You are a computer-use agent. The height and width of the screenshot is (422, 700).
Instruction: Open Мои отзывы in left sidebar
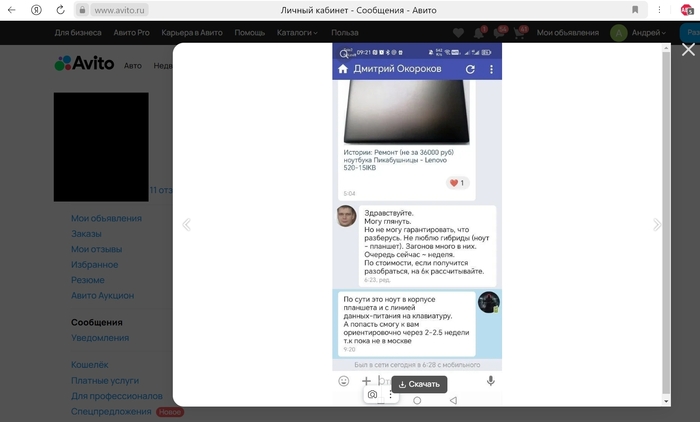point(96,249)
